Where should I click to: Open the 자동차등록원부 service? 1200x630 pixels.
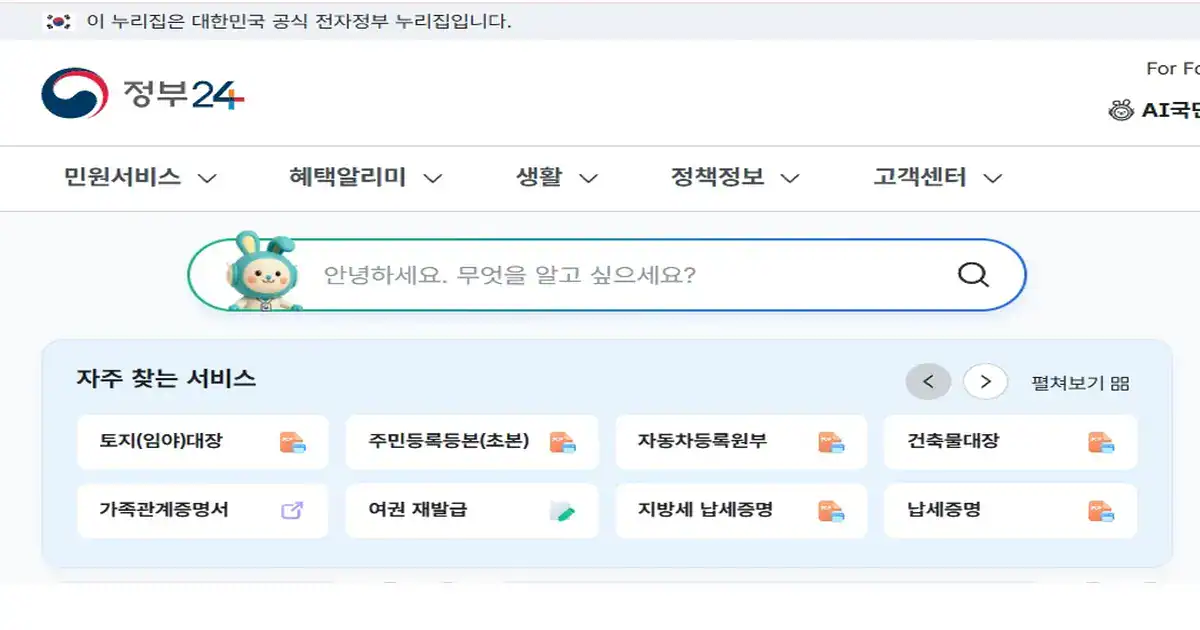tap(741, 442)
